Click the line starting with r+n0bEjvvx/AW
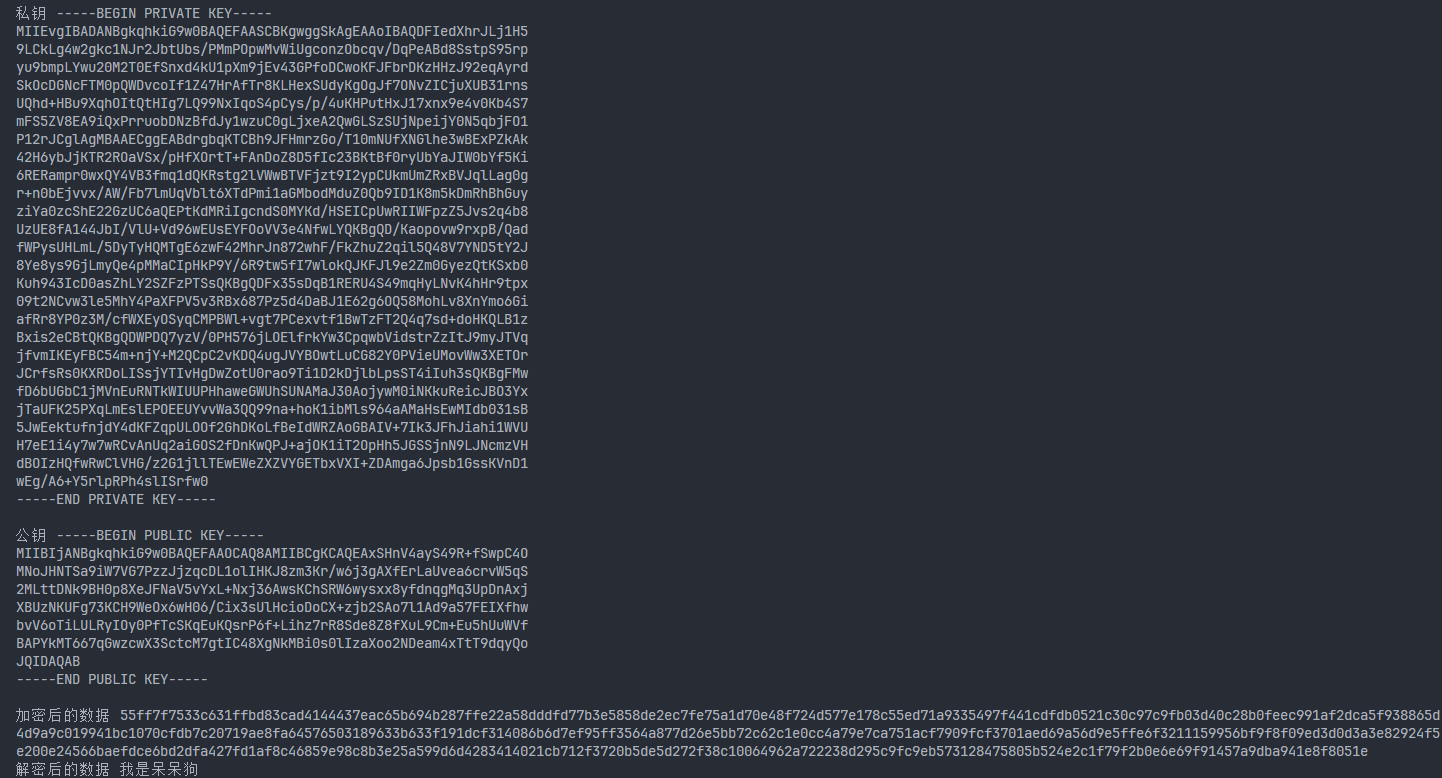This screenshot has width=1442, height=778. coord(272,193)
